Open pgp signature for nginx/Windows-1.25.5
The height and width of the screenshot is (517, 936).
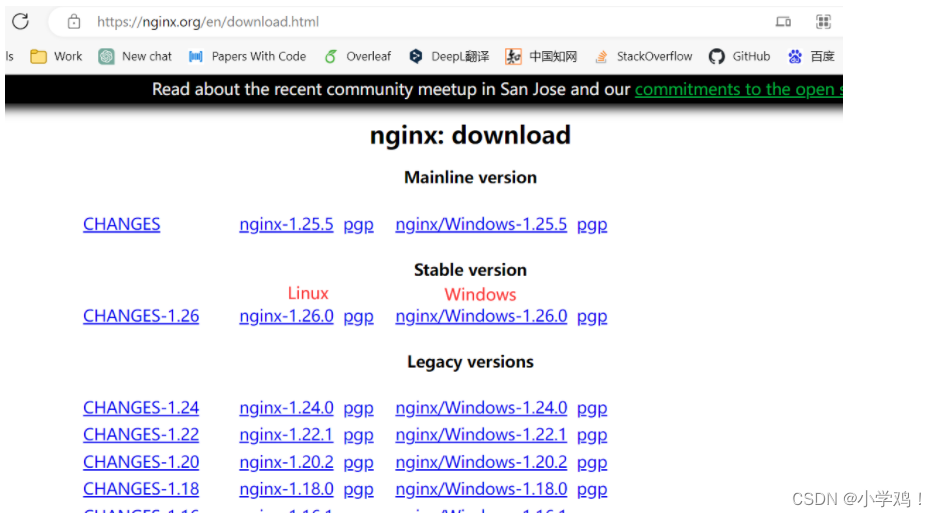pos(592,226)
